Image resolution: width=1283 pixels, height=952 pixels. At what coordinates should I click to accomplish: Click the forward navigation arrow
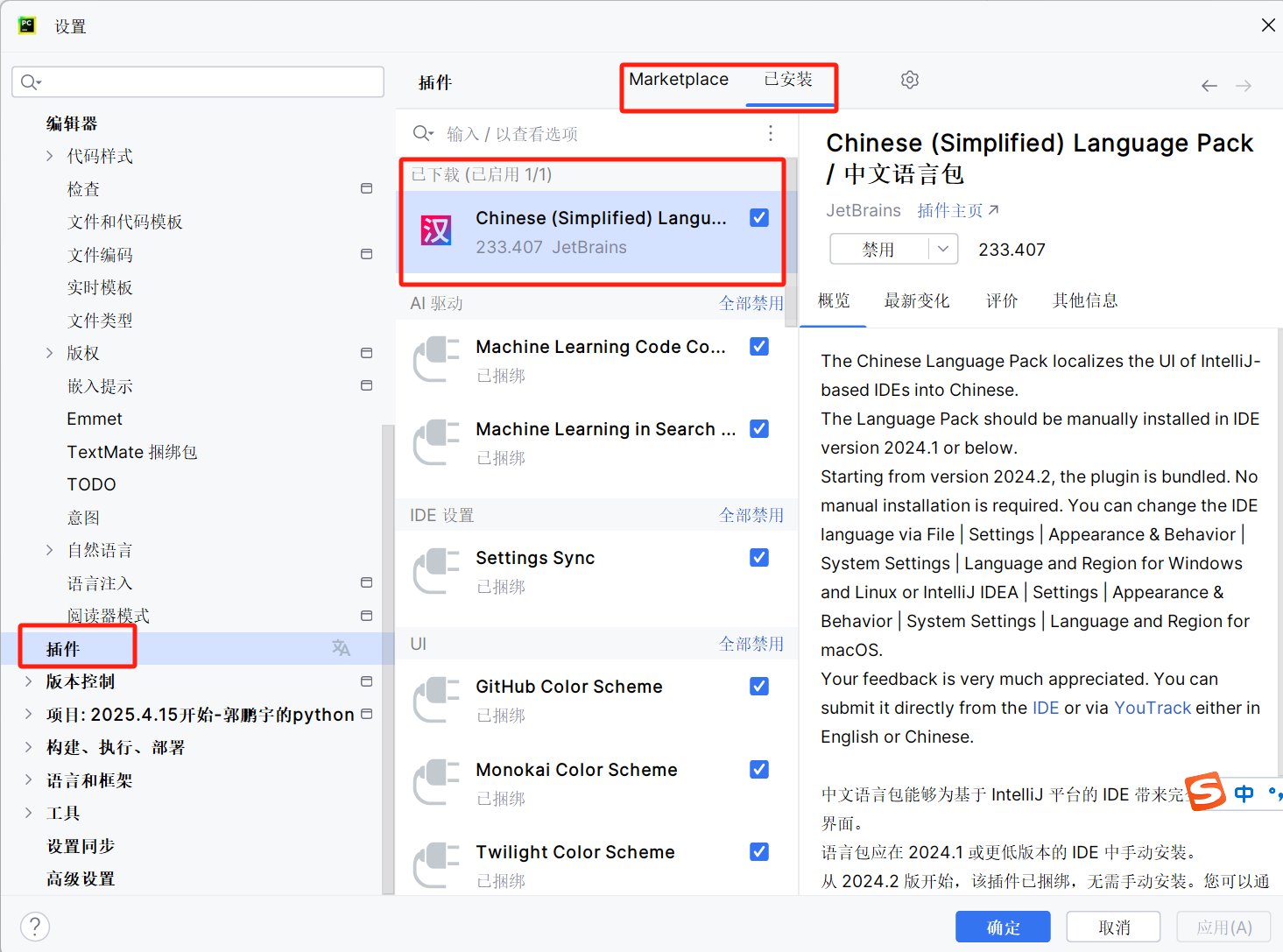[1244, 85]
